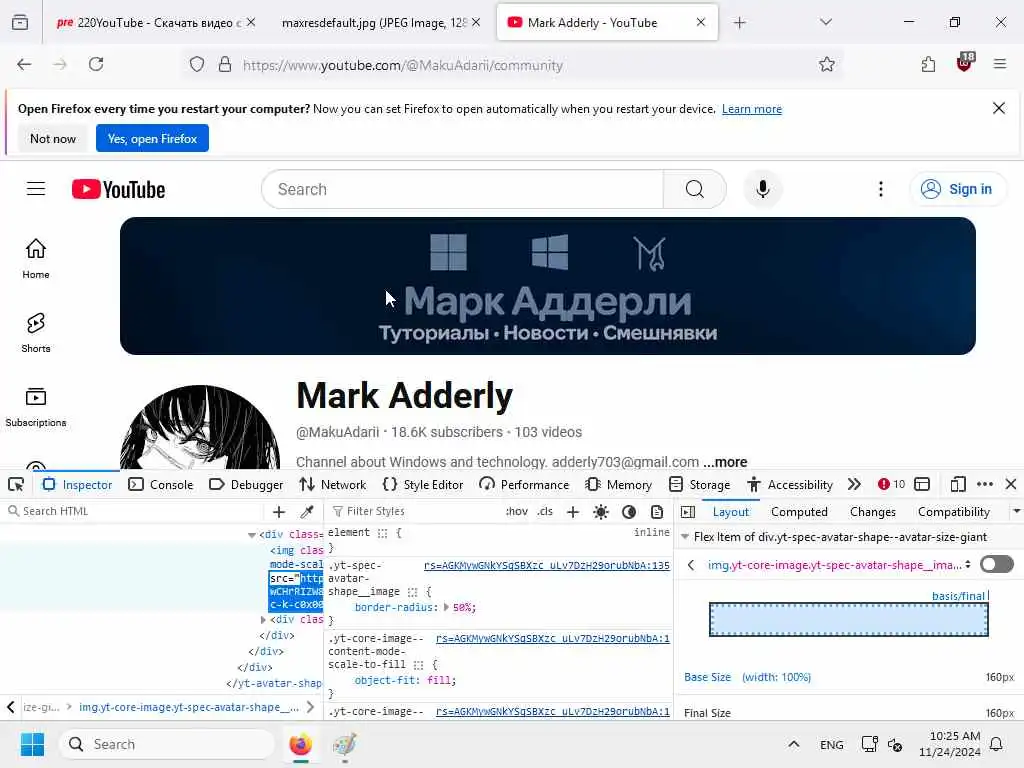Open the Firefox View icon
This screenshot has height=768, width=1024.
tap(20, 23)
